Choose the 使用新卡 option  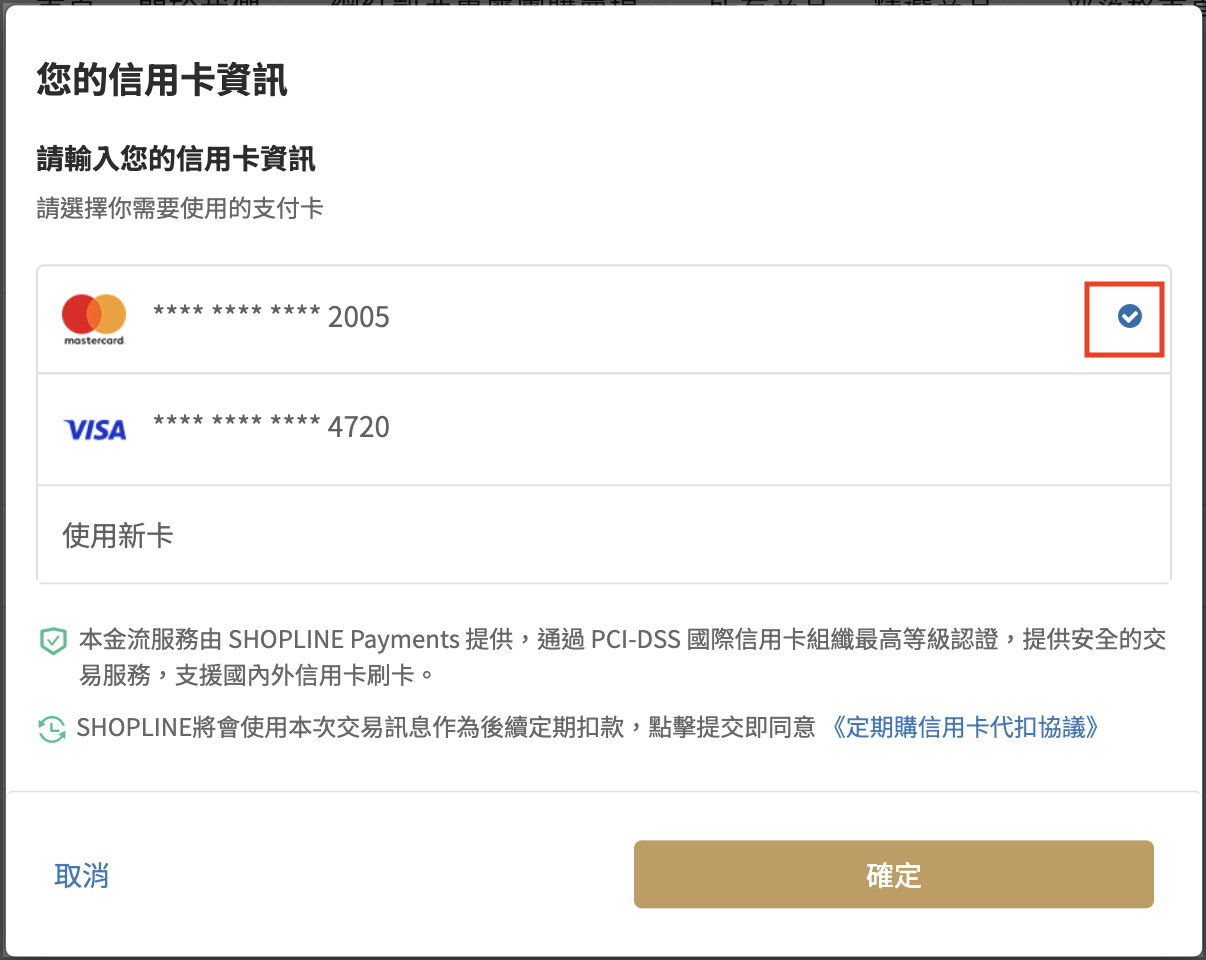point(118,536)
